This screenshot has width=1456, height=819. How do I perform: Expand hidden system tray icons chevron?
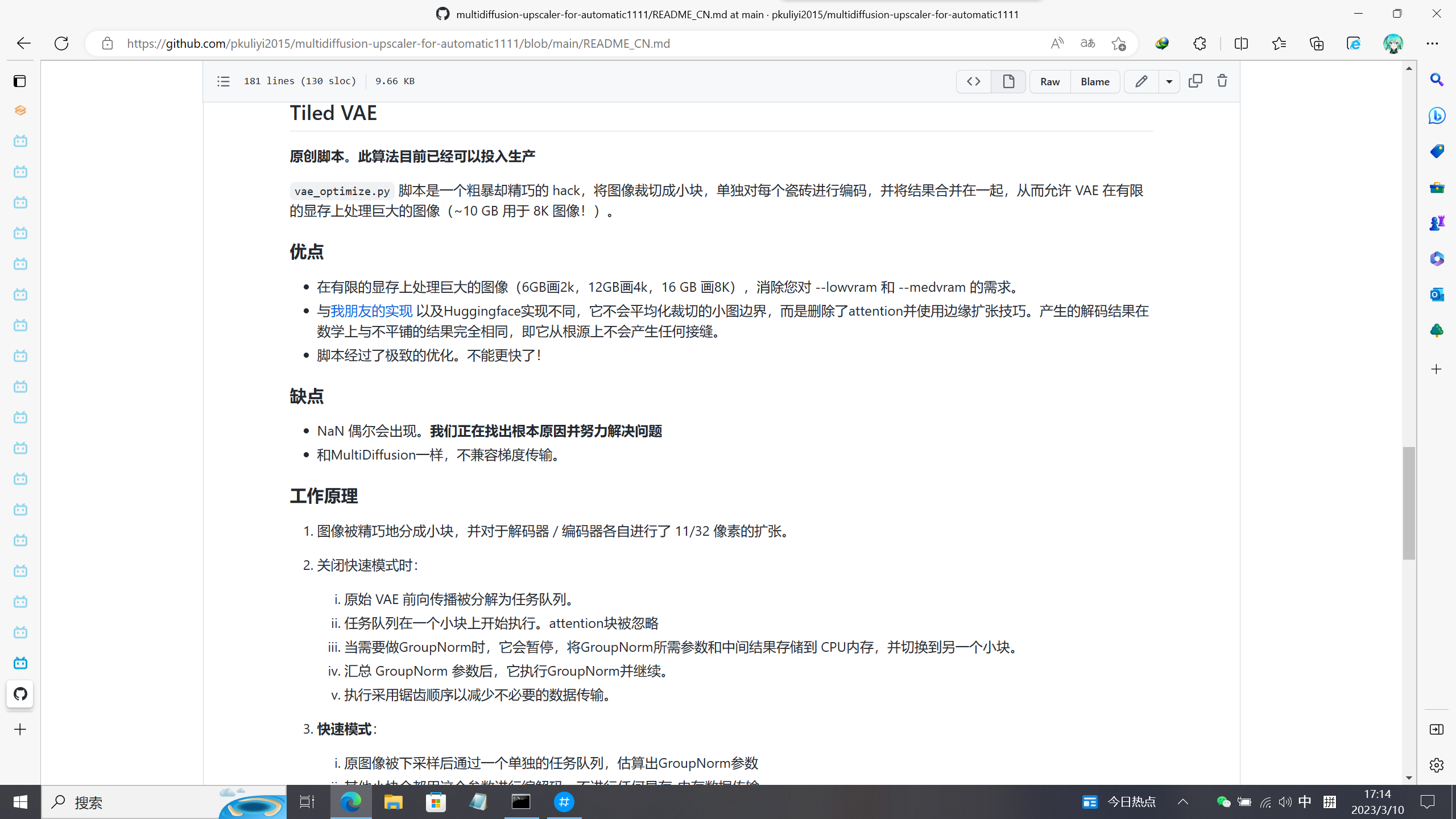pos(1183,802)
